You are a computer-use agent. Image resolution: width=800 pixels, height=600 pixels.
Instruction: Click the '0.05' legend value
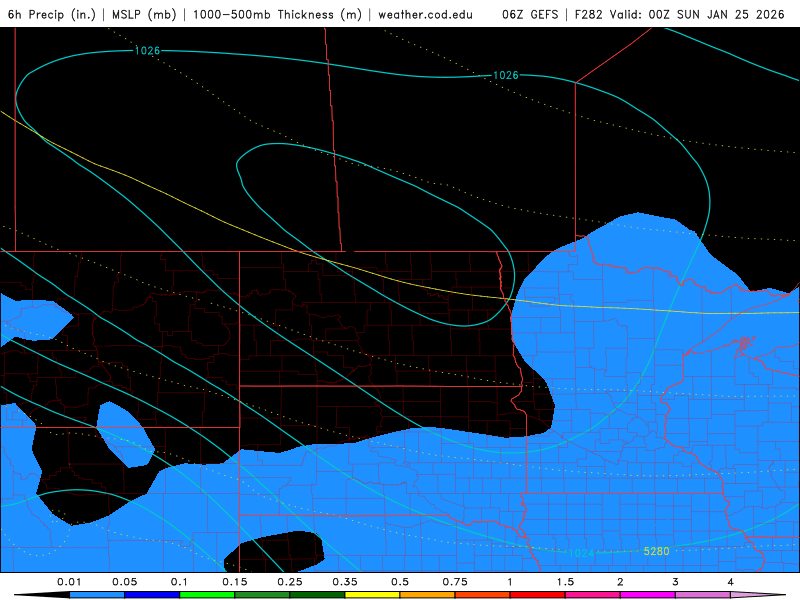[124, 582]
